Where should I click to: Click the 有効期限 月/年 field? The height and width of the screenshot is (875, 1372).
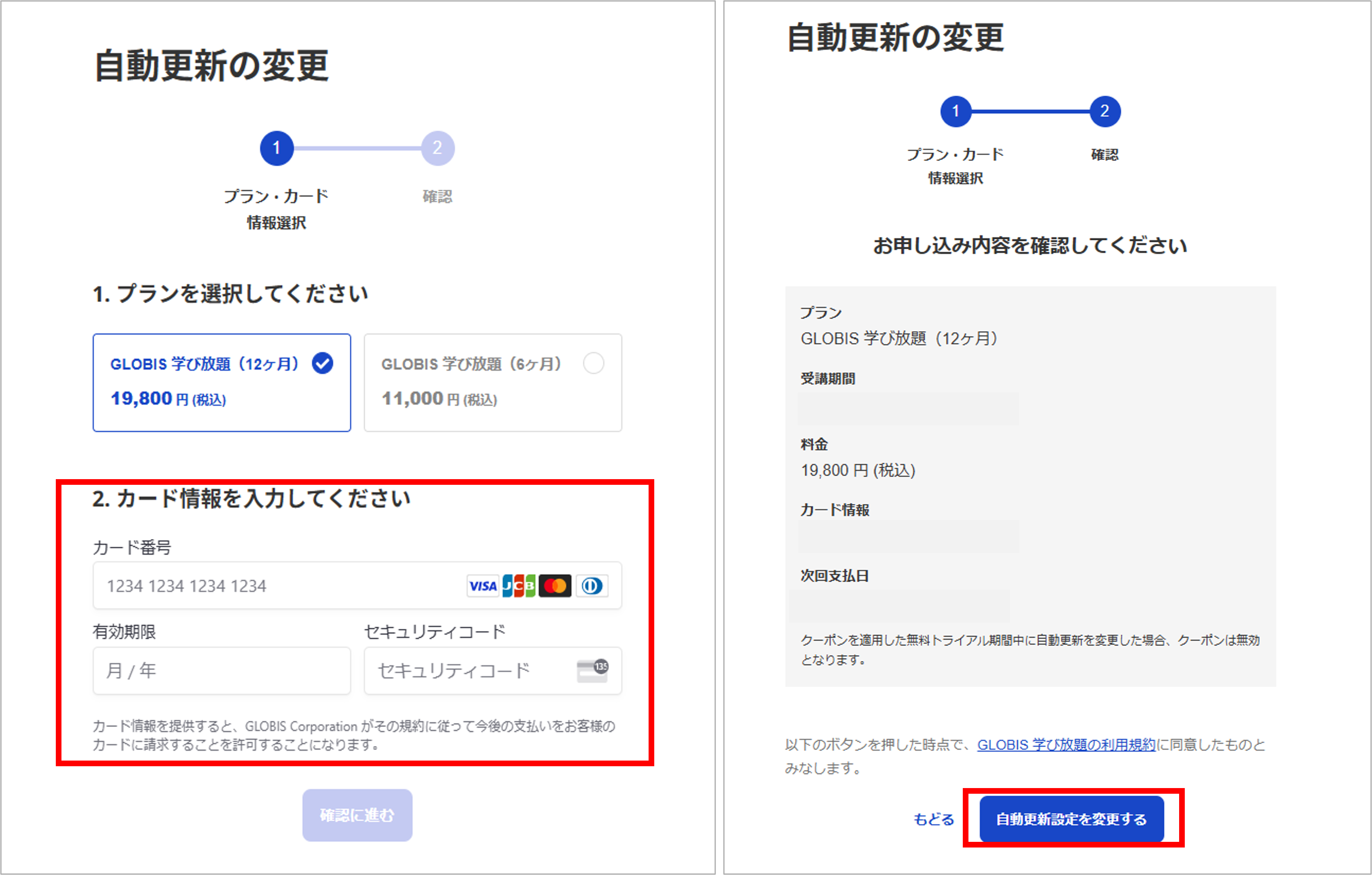222,670
